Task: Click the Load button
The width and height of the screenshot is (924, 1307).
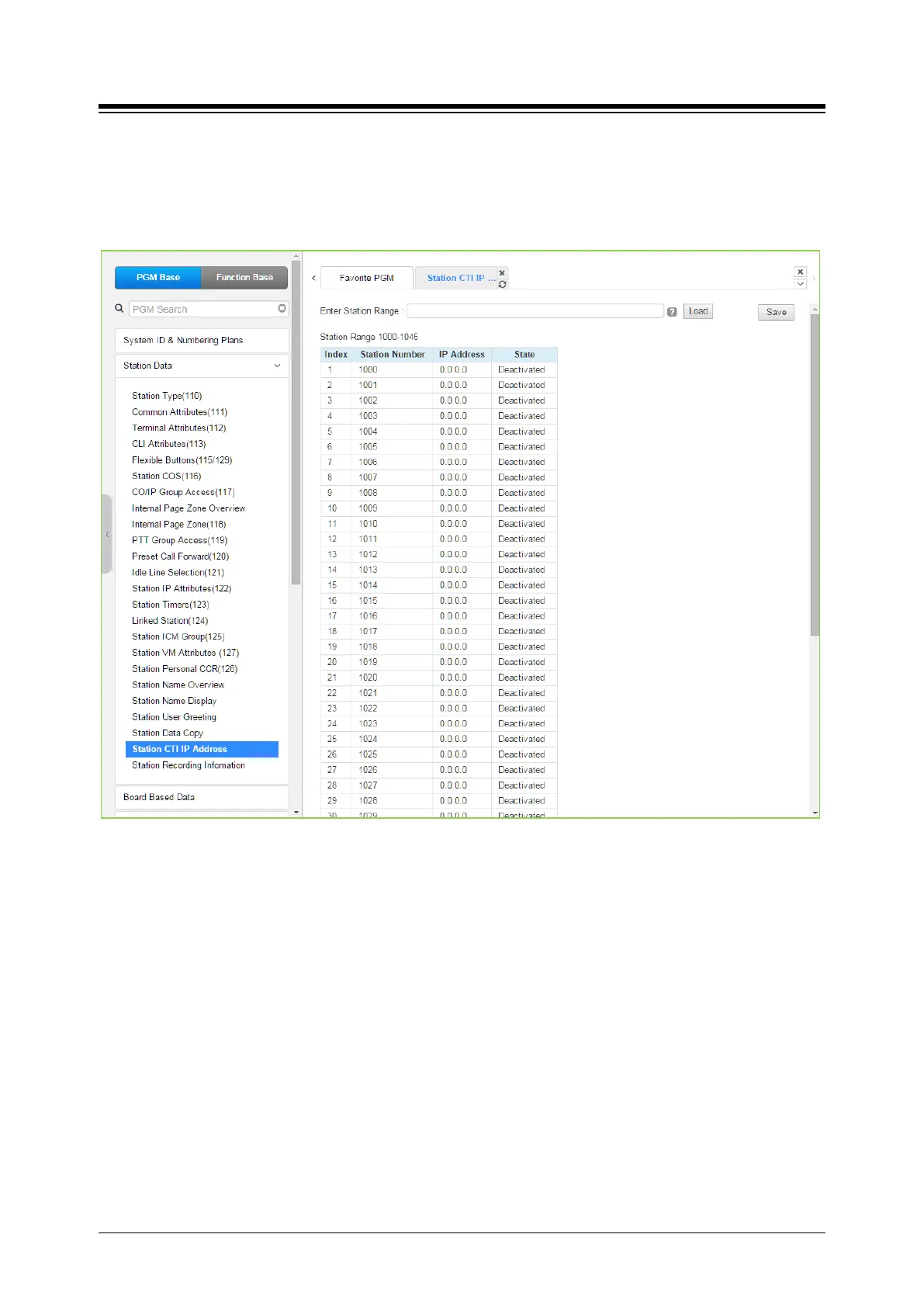Action: click(698, 311)
